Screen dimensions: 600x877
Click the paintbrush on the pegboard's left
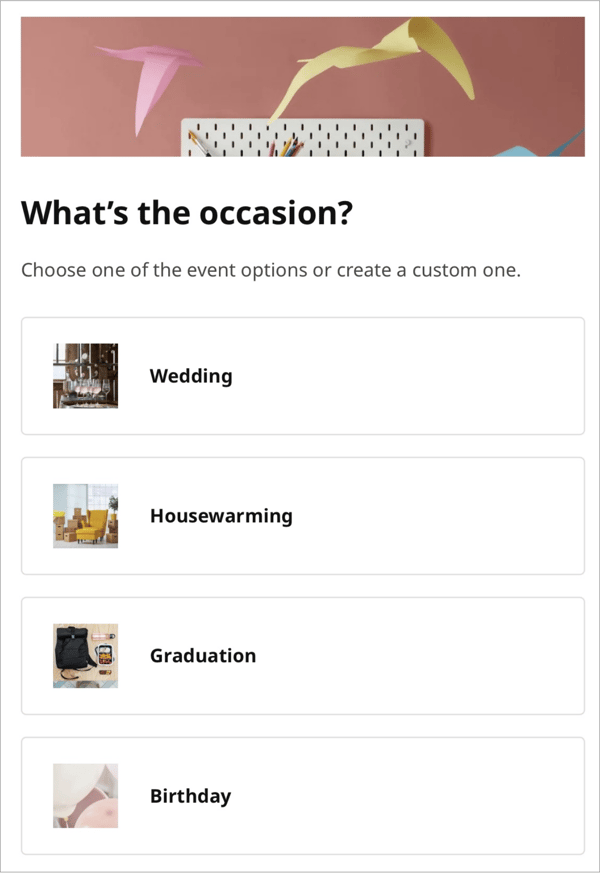(199, 144)
